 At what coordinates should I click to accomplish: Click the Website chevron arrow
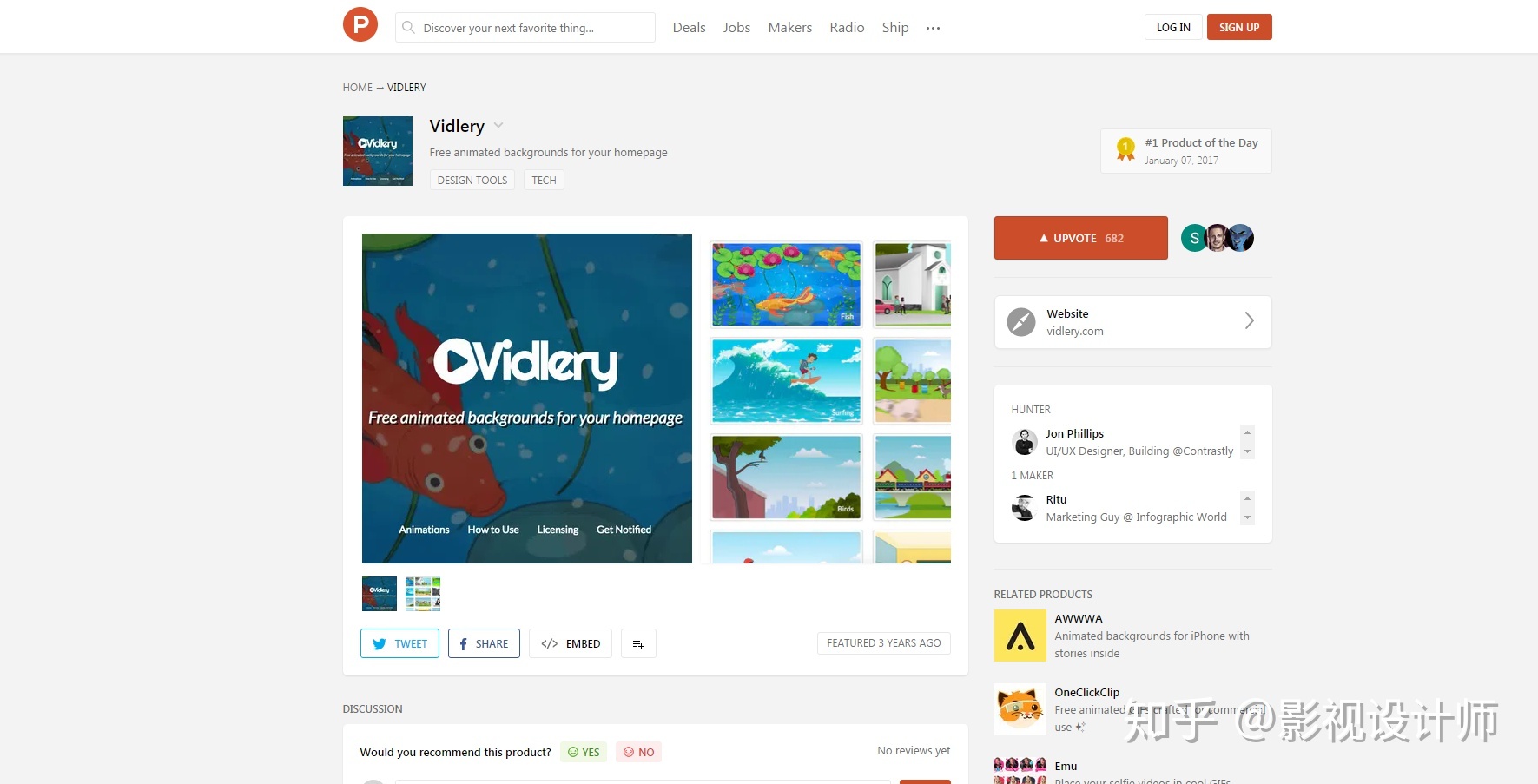tap(1249, 320)
